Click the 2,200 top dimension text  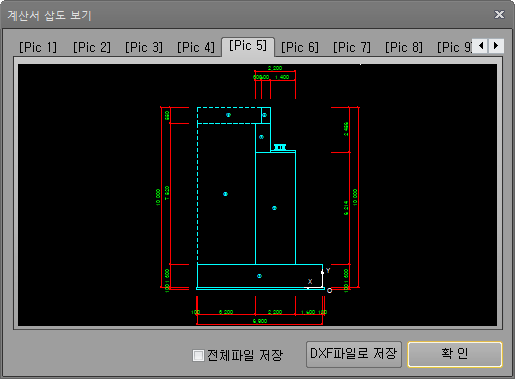pyautogui.click(x=275, y=68)
